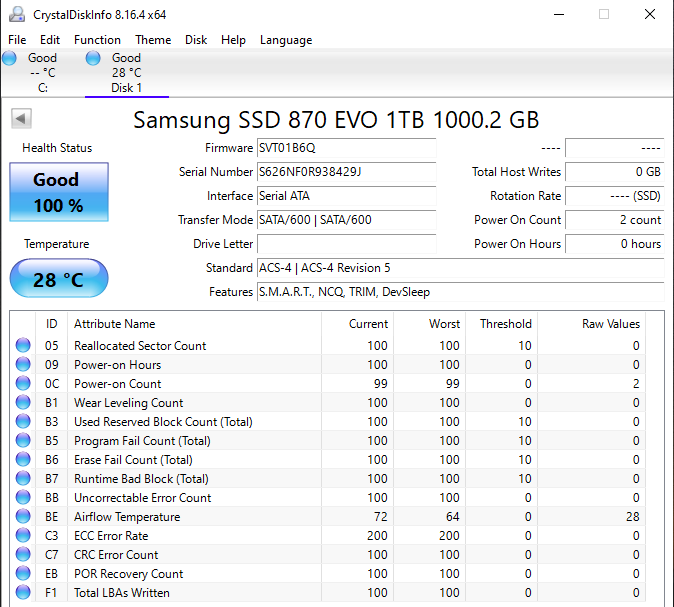The width and height of the screenshot is (674, 607).
Task: Click the 28 °C temperature button
Action: pyautogui.click(x=59, y=279)
